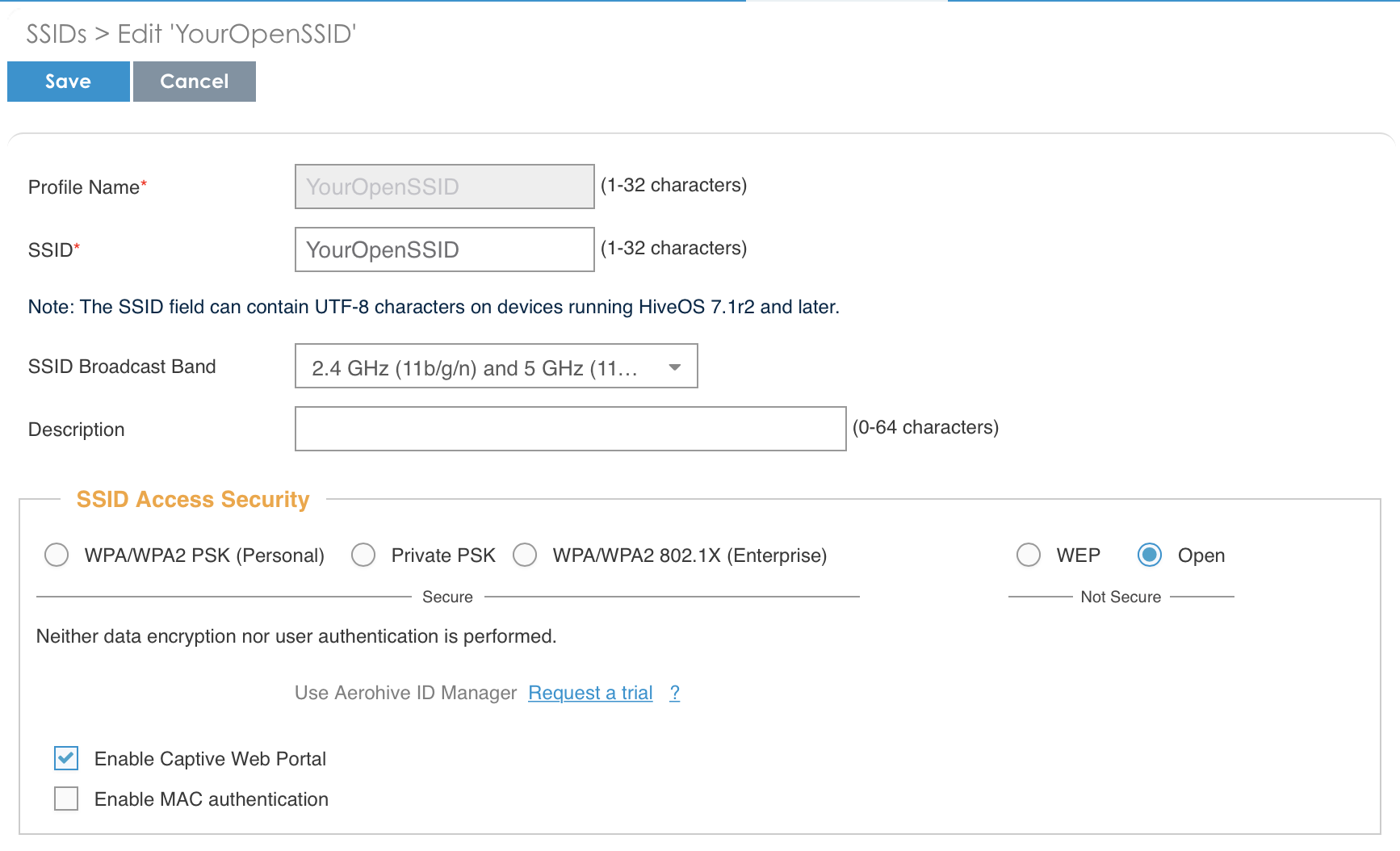Enable MAC authentication
Image resolution: width=1400 pixels, height=851 pixels.
65,799
